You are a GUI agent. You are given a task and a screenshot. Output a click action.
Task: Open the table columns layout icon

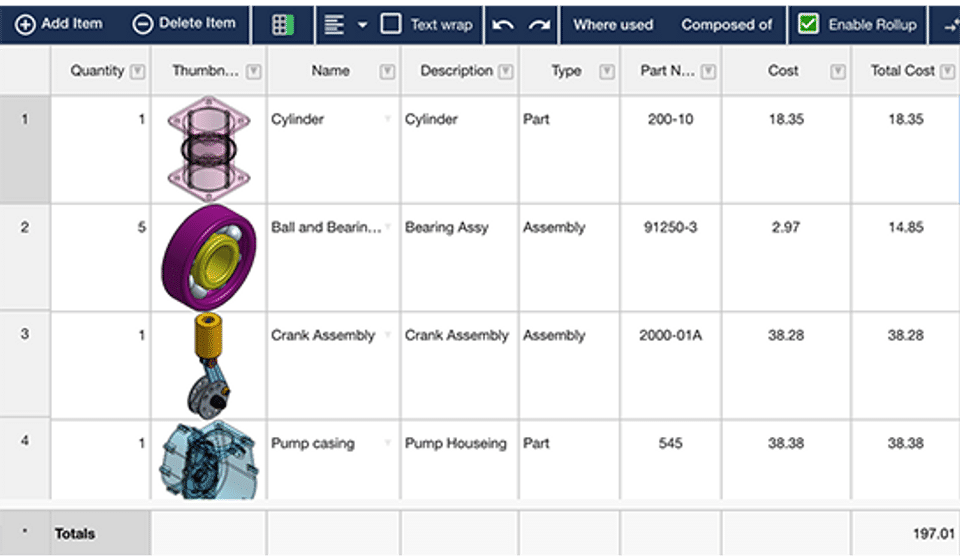pyautogui.click(x=283, y=25)
